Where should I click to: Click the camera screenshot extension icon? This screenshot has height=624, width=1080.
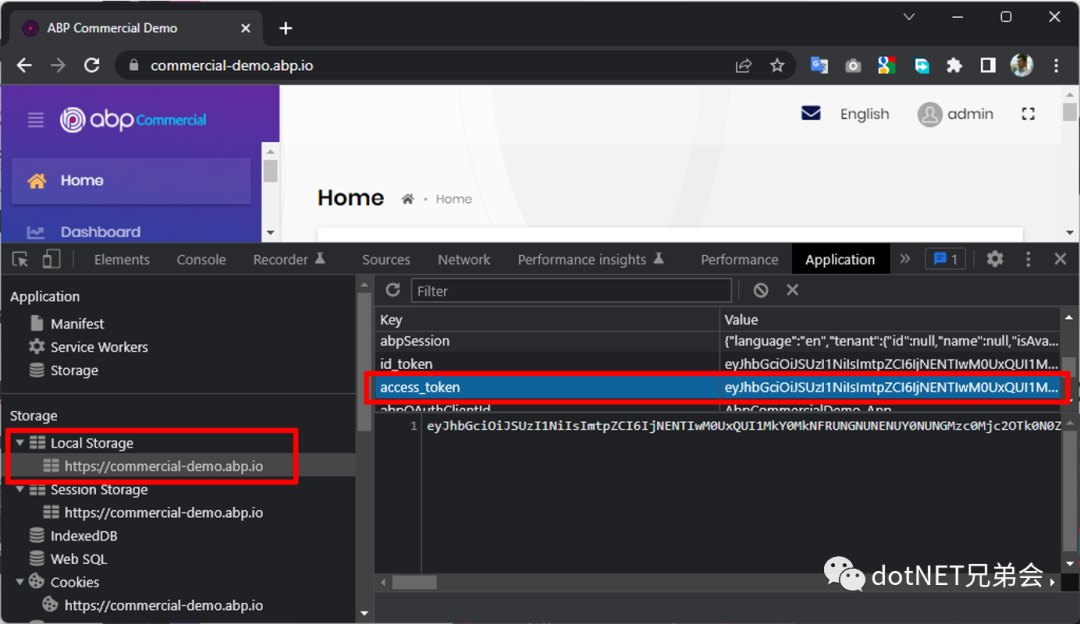pyautogui.click(x=853, y=65)
